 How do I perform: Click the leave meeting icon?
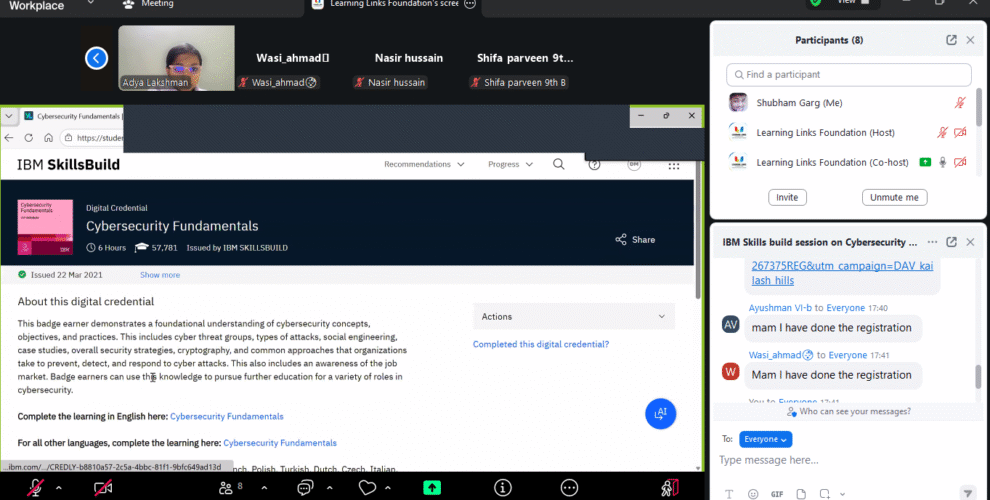pos(668,487)
